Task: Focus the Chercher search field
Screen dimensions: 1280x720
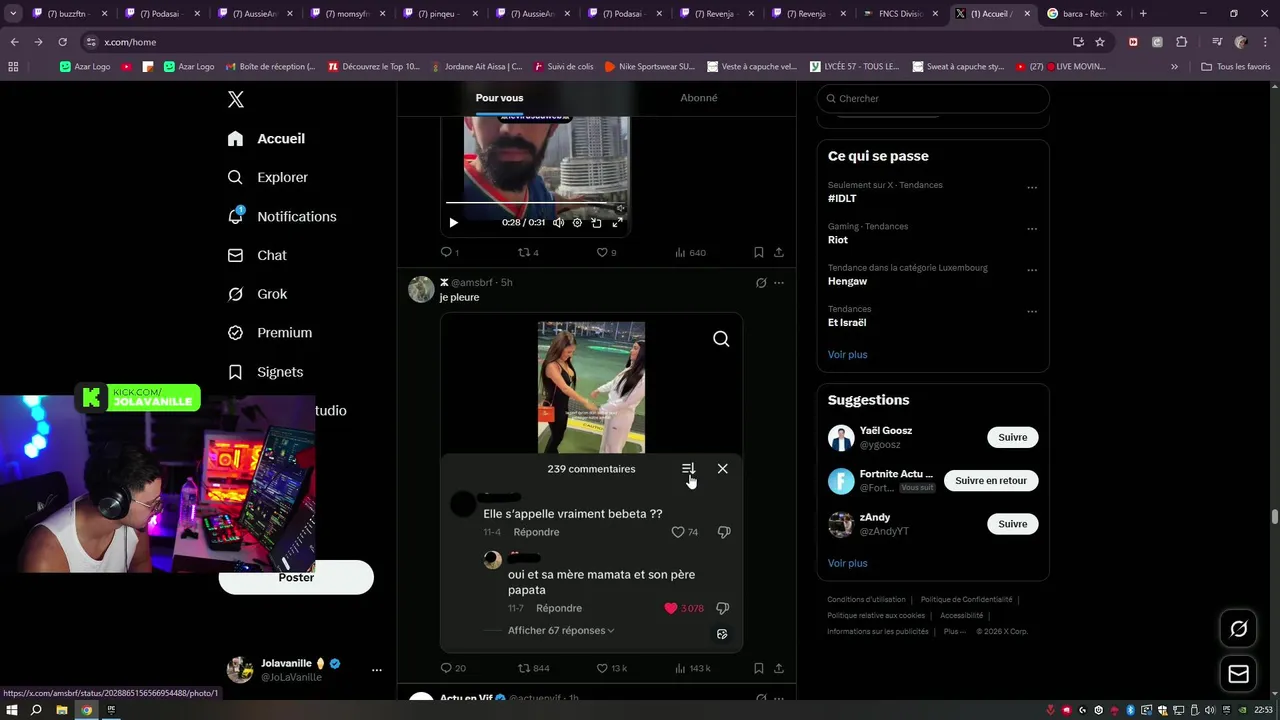Action: click(x=933, y=99)
